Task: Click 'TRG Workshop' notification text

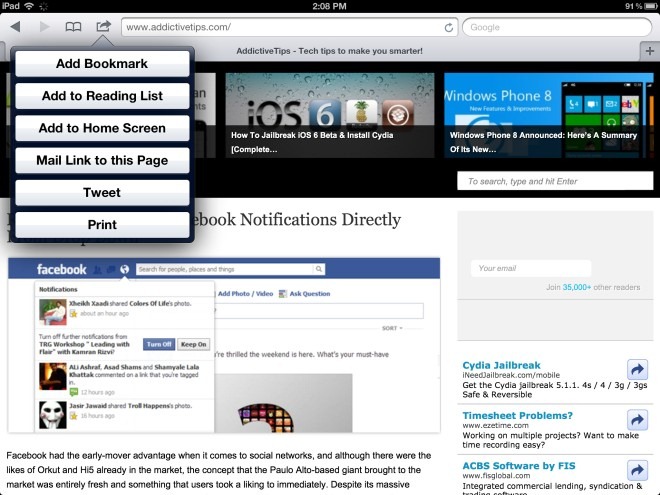Action: [84, 344]
